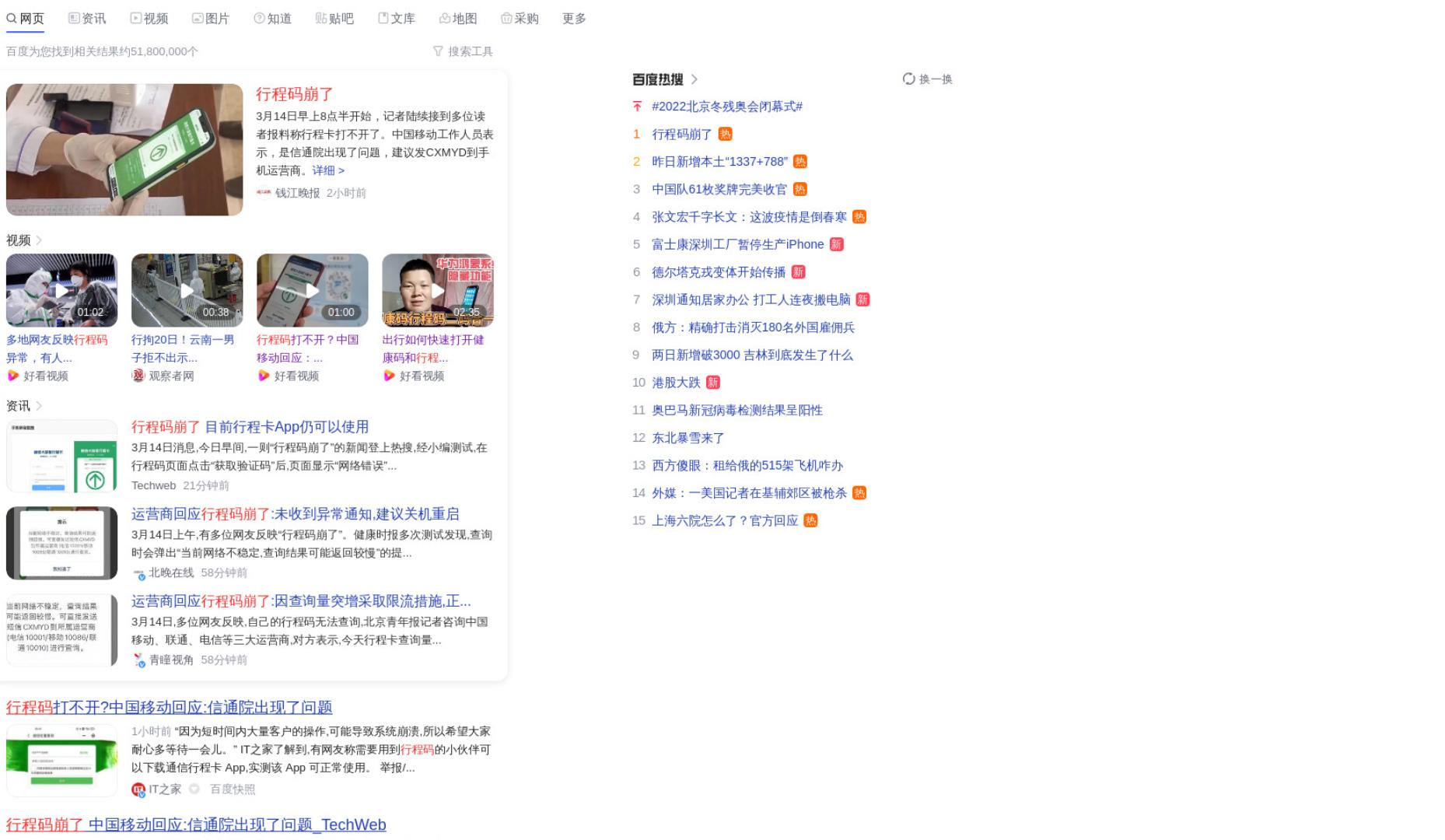Screen dimensions: 1445x840
Task: Open 德尔塔克戎变体开始传播 topic
Action: point(719,272)
